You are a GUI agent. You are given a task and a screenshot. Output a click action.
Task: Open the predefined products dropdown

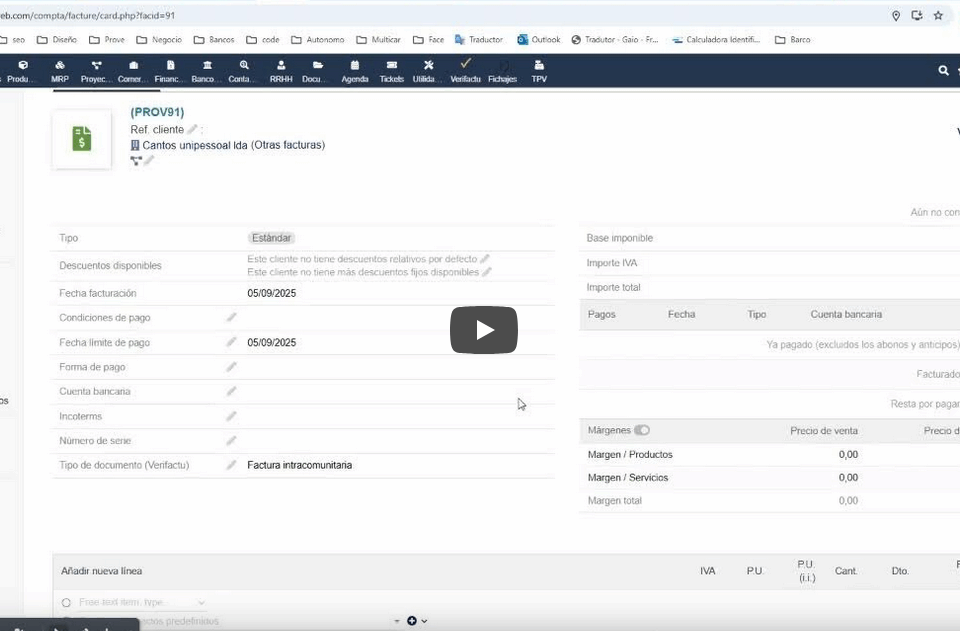(x=398, y=621)
